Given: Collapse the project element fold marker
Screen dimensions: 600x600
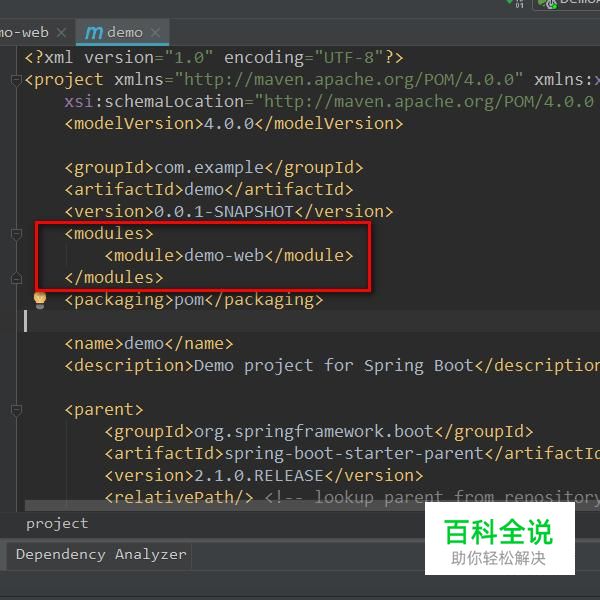Looking at the screenshot, I should [x=16, y=80].
